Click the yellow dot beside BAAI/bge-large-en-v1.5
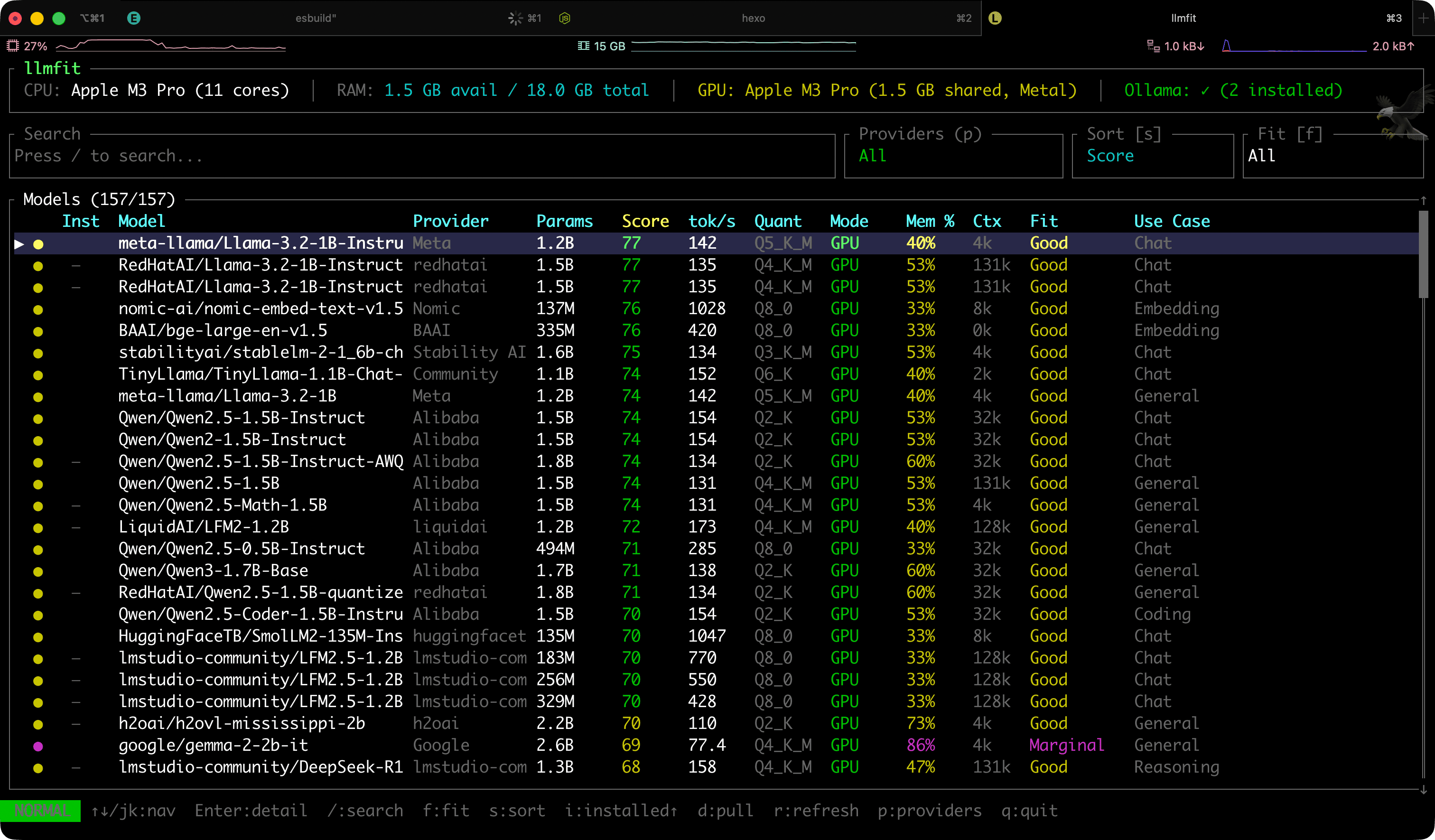This screenshot has height=840, width=1435. click(38, 331)
